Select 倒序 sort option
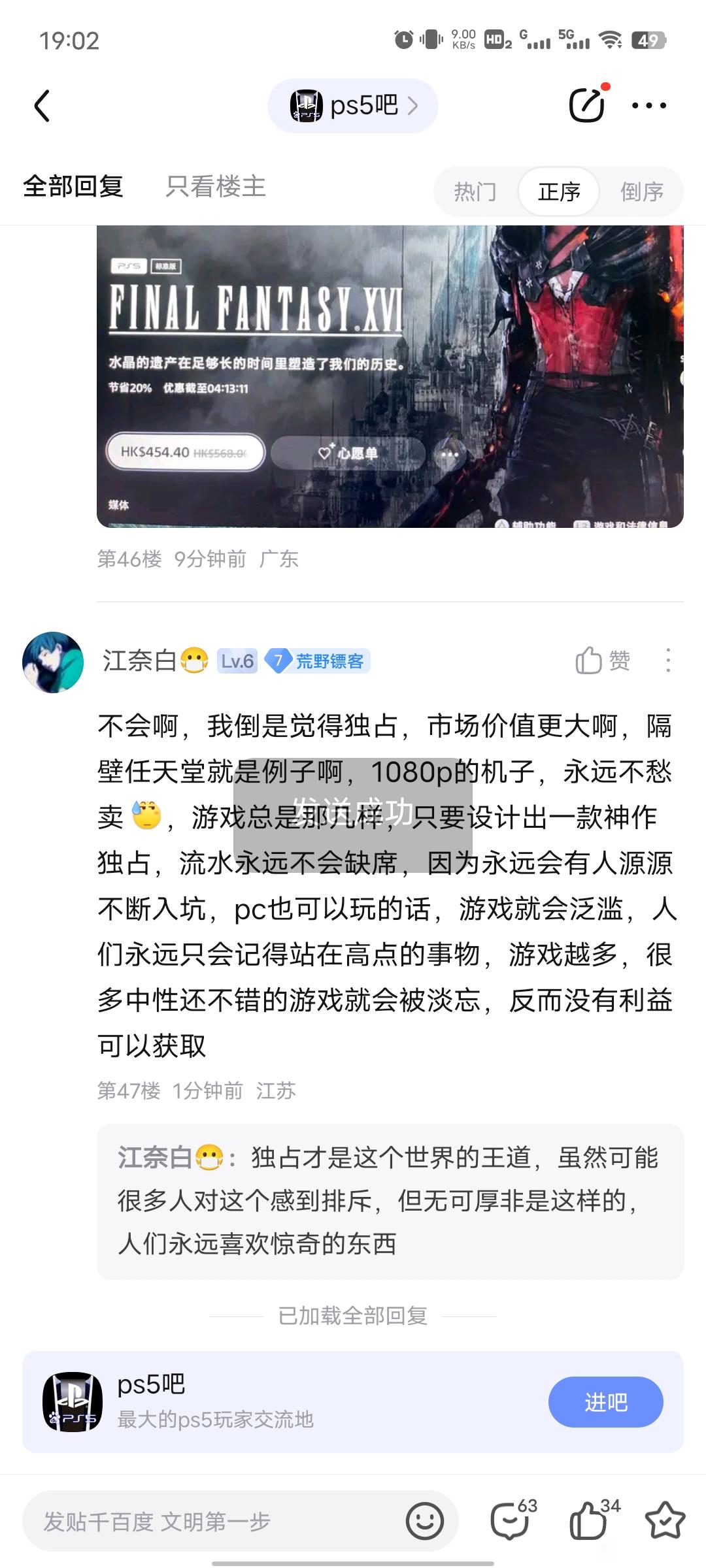The height and width of the screenshot is (1568, 706). (x=642, y=191)
